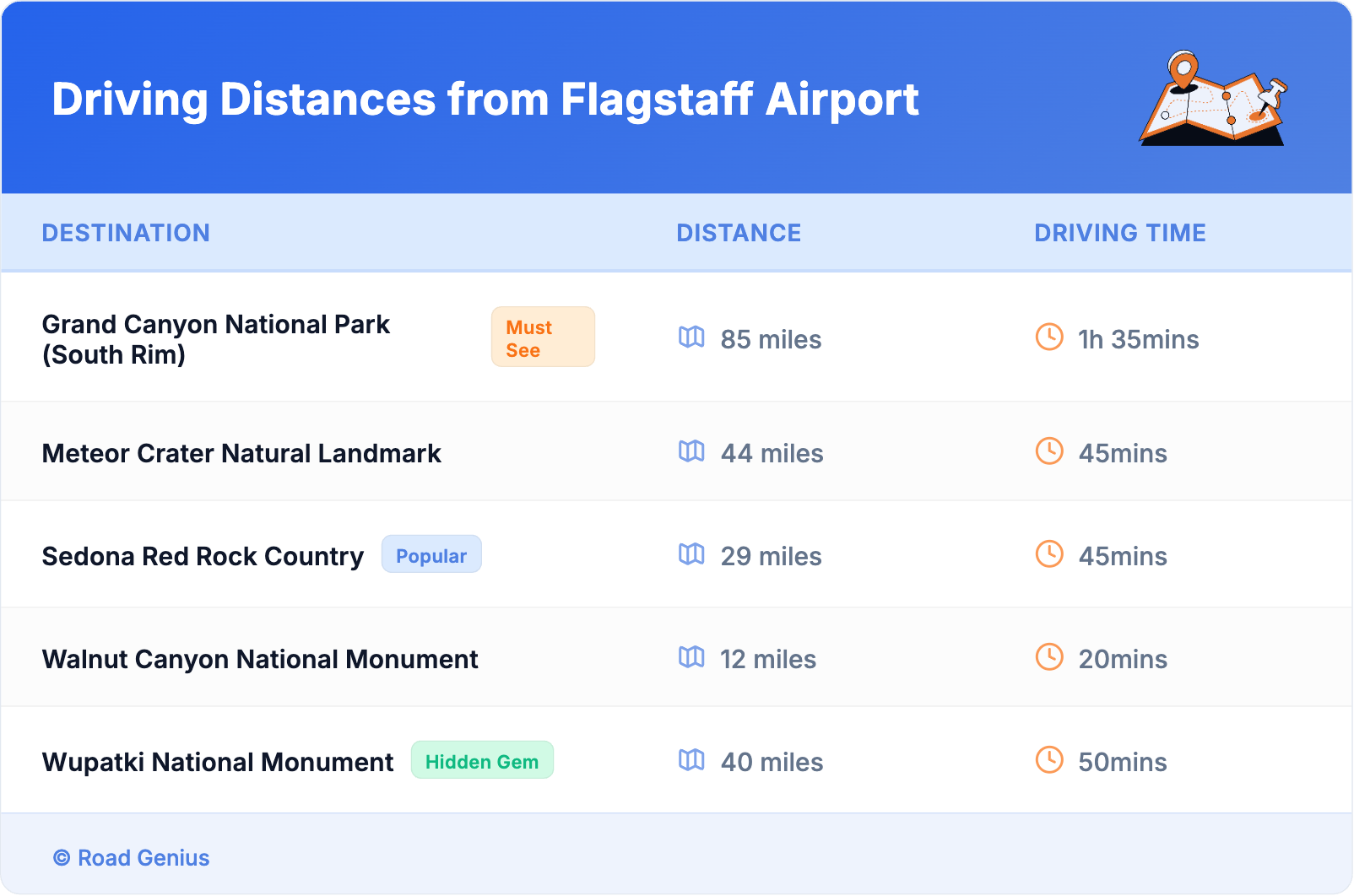Click the Destination column header
The image size is (1354, 896).
pyautogui.click(x=126, y=233)
